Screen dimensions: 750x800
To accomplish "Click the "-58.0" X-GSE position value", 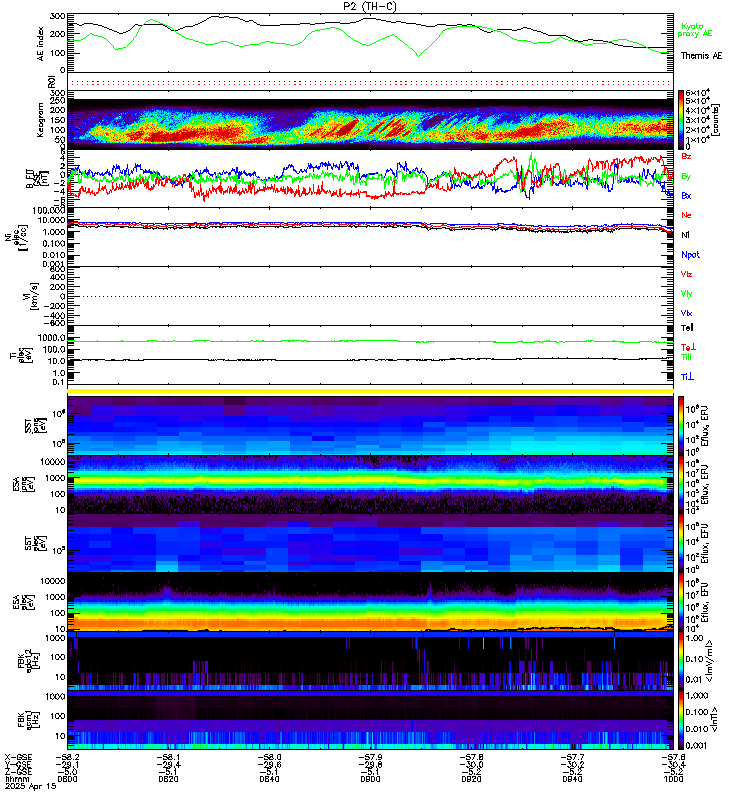I will [269, 758].
